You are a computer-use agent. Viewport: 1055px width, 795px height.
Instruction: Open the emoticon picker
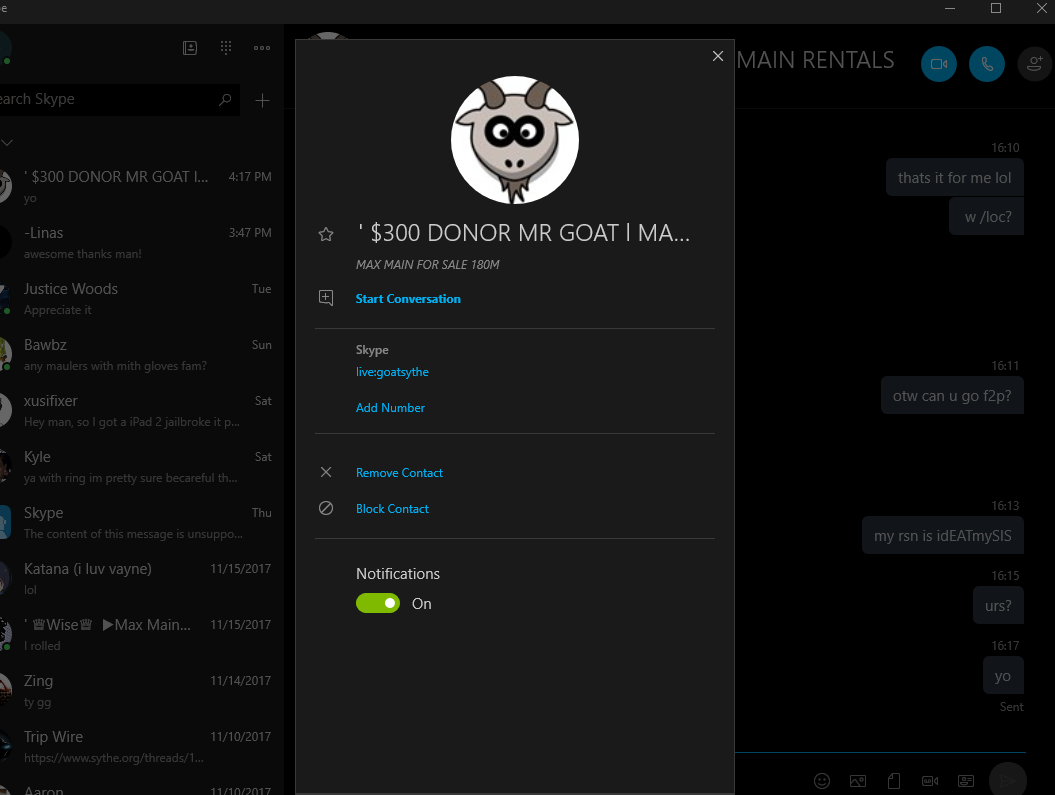[x=822, y=781]
